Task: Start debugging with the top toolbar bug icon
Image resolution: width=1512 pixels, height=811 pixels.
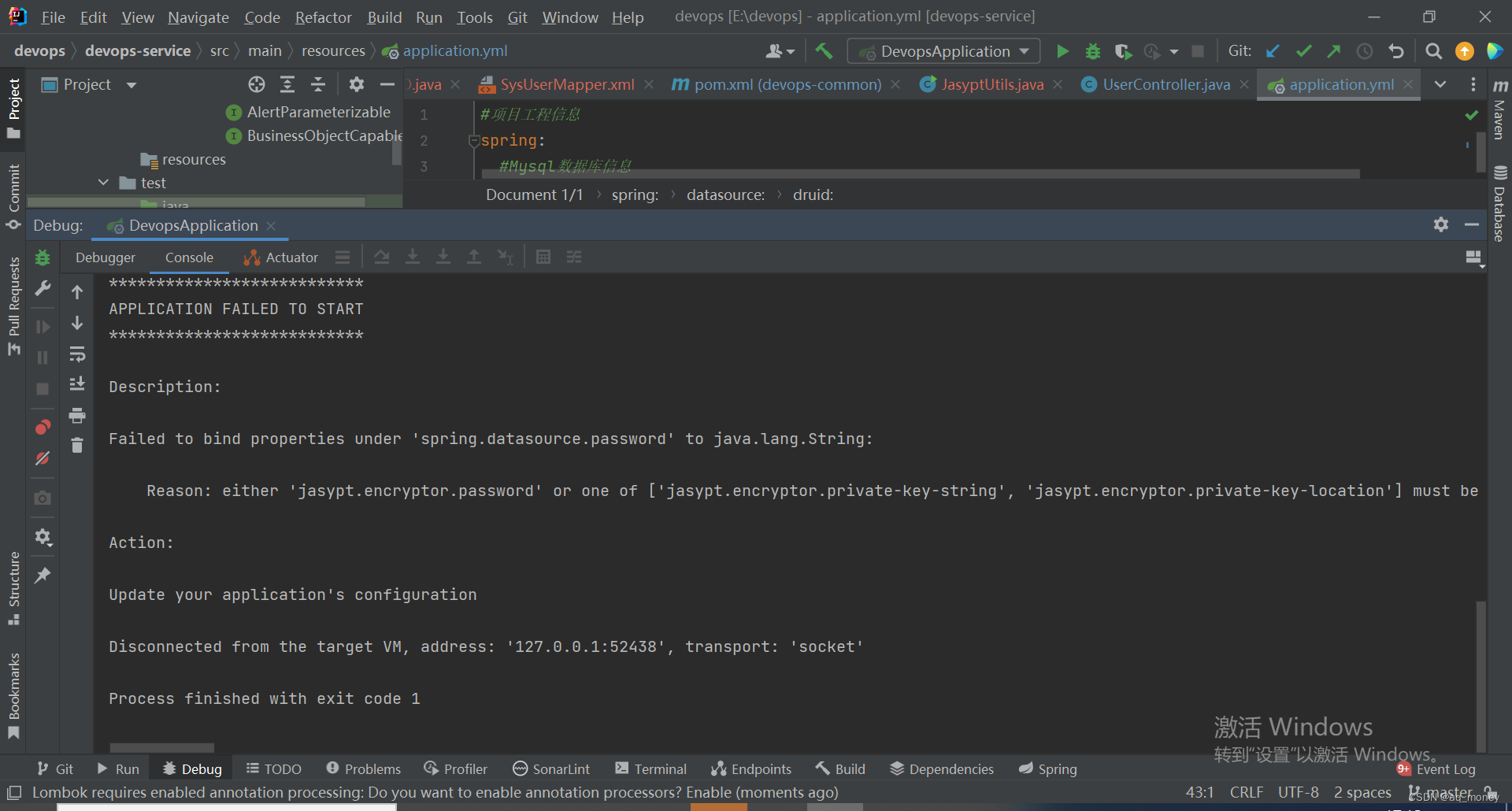Action: pos(1093,51)
